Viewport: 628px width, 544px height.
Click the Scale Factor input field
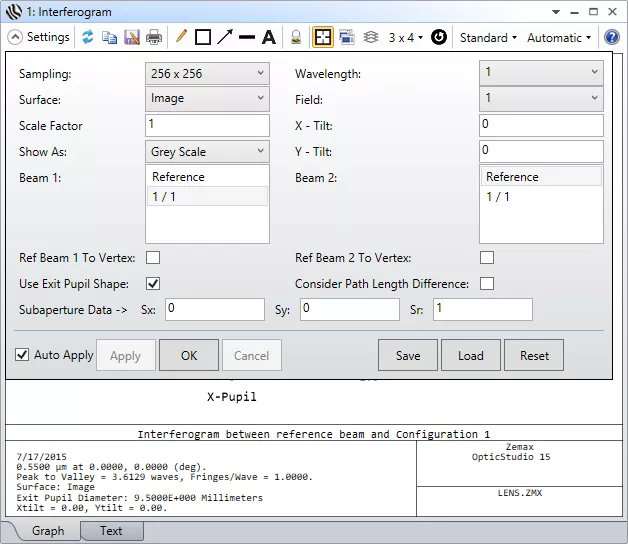207,125
